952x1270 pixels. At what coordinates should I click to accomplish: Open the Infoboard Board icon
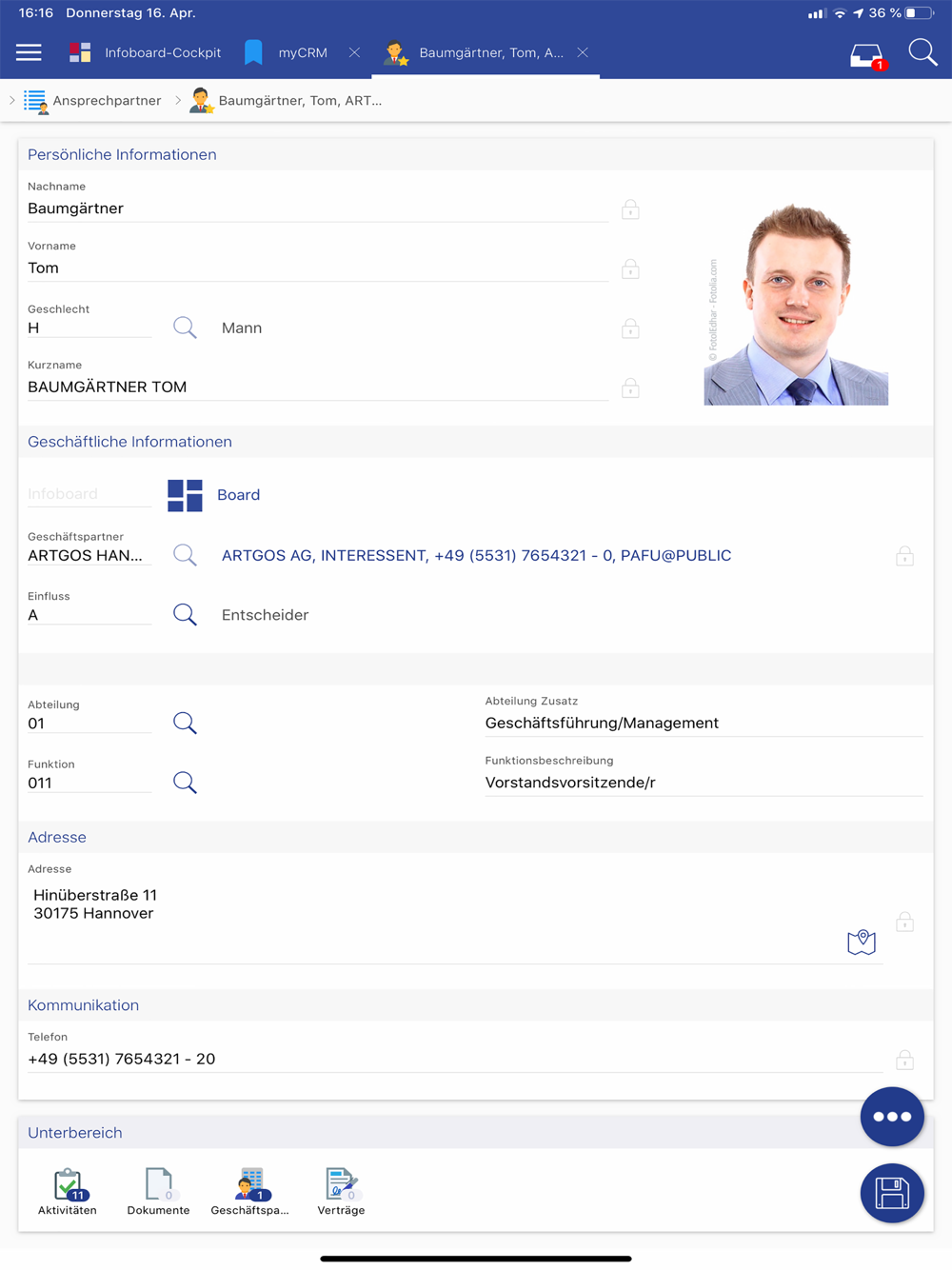185,495
